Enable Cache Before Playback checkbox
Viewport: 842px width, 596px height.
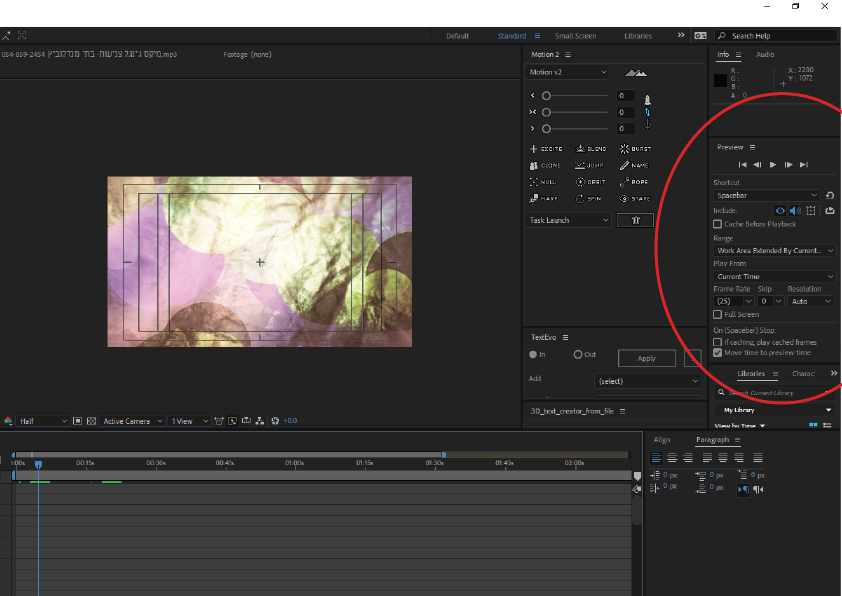[718, 225]
